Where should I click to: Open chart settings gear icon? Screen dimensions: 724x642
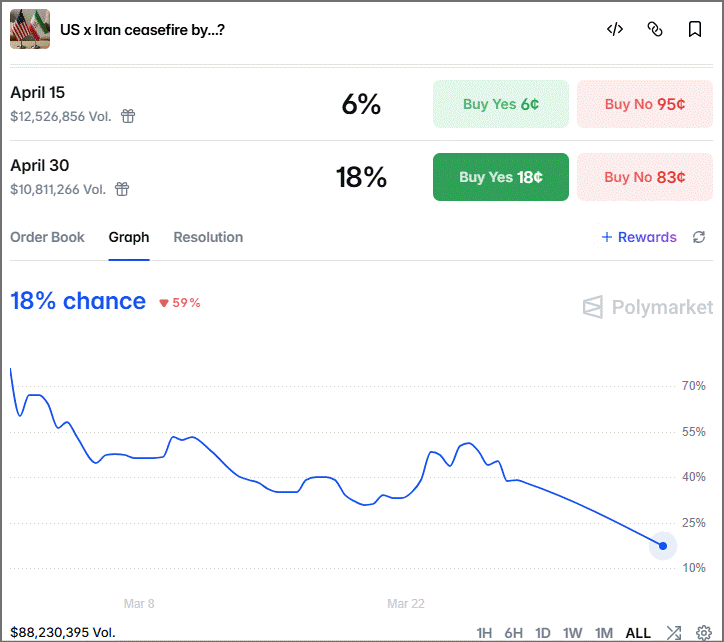[x=704, y=632]
